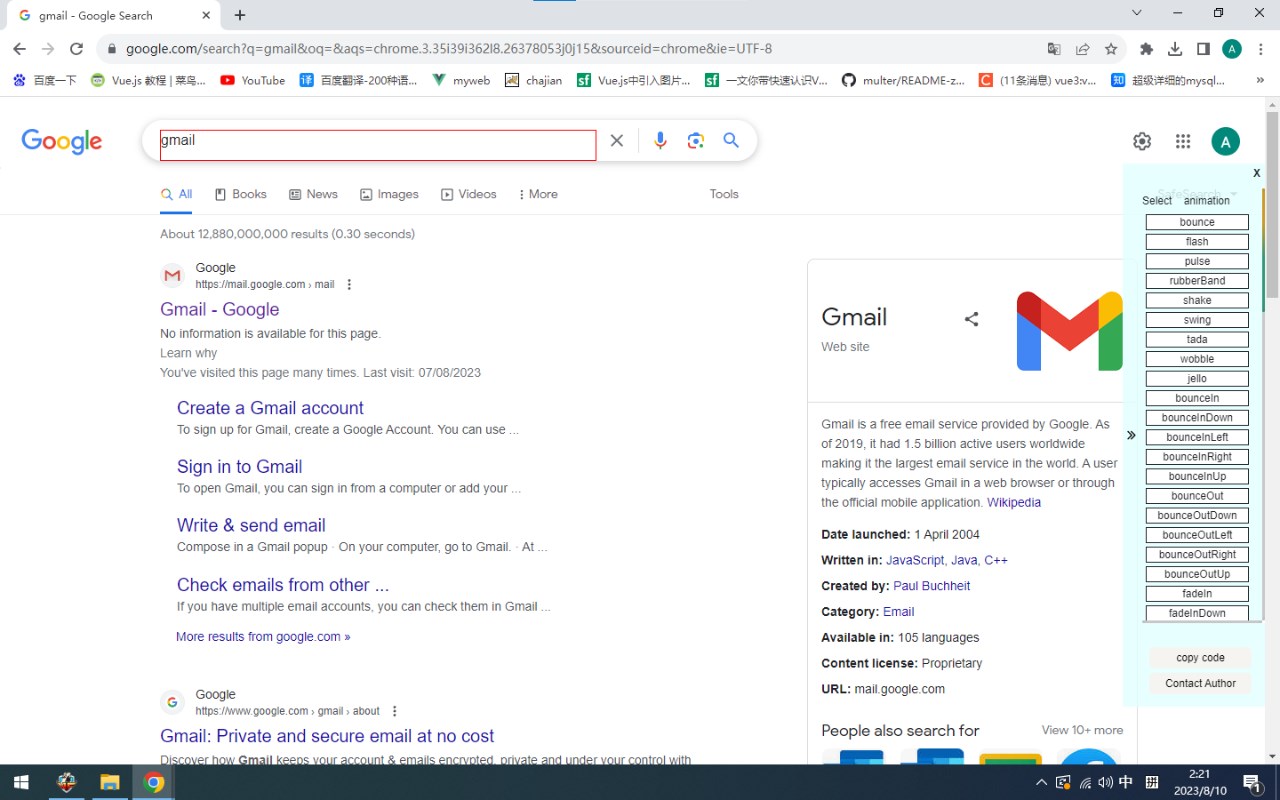Open the Google account avatar on page

(1225, 142)
